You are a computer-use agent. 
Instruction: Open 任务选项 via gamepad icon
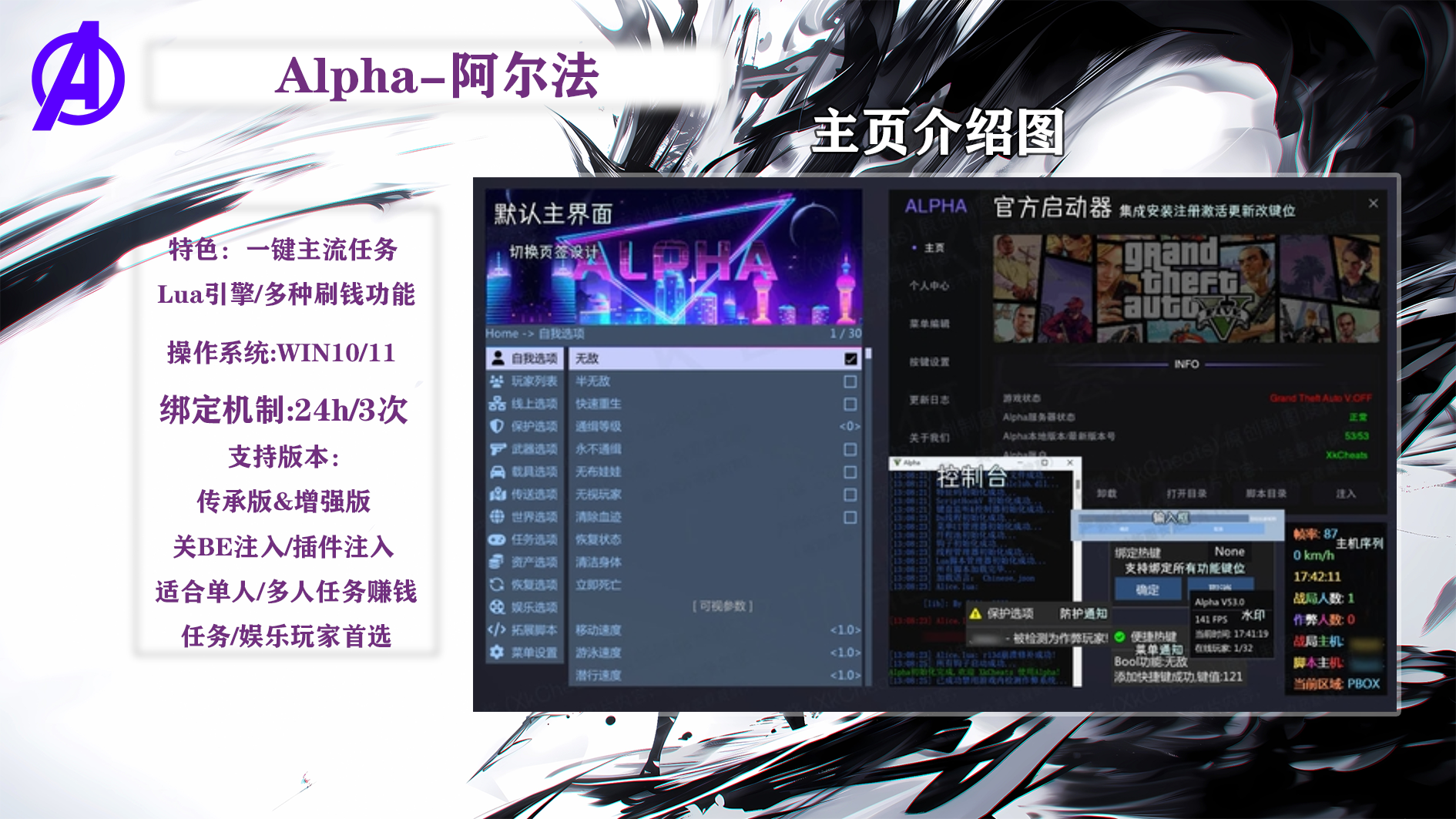pyautogui.click(x=498, y=539)
